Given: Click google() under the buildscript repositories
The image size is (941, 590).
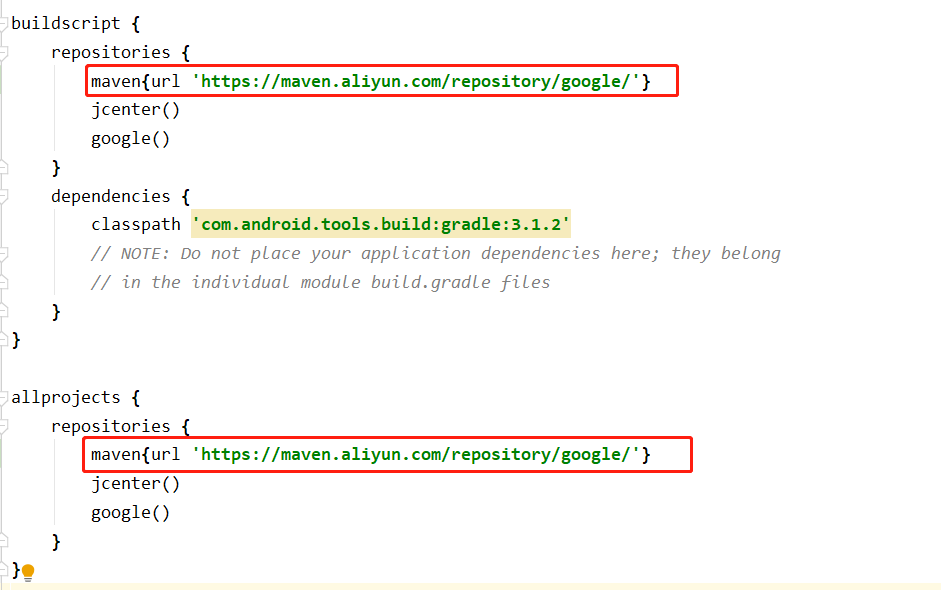Looking at the screenshot, I should point(133,138).
